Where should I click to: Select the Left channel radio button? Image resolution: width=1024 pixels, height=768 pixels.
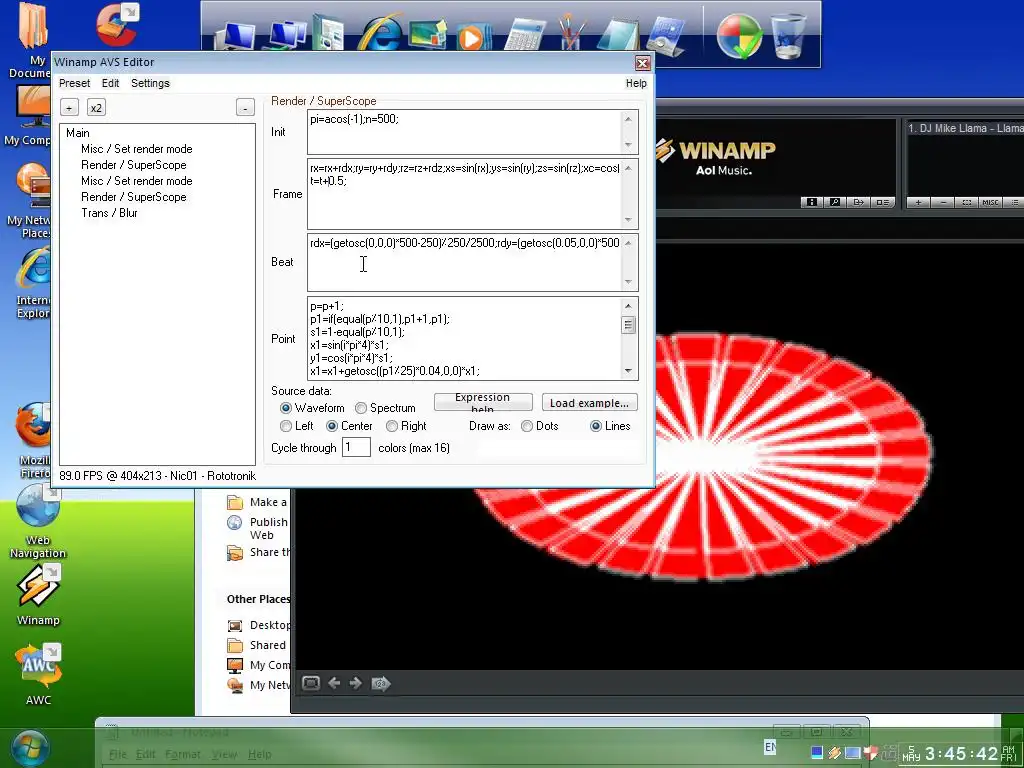point(285,426)
